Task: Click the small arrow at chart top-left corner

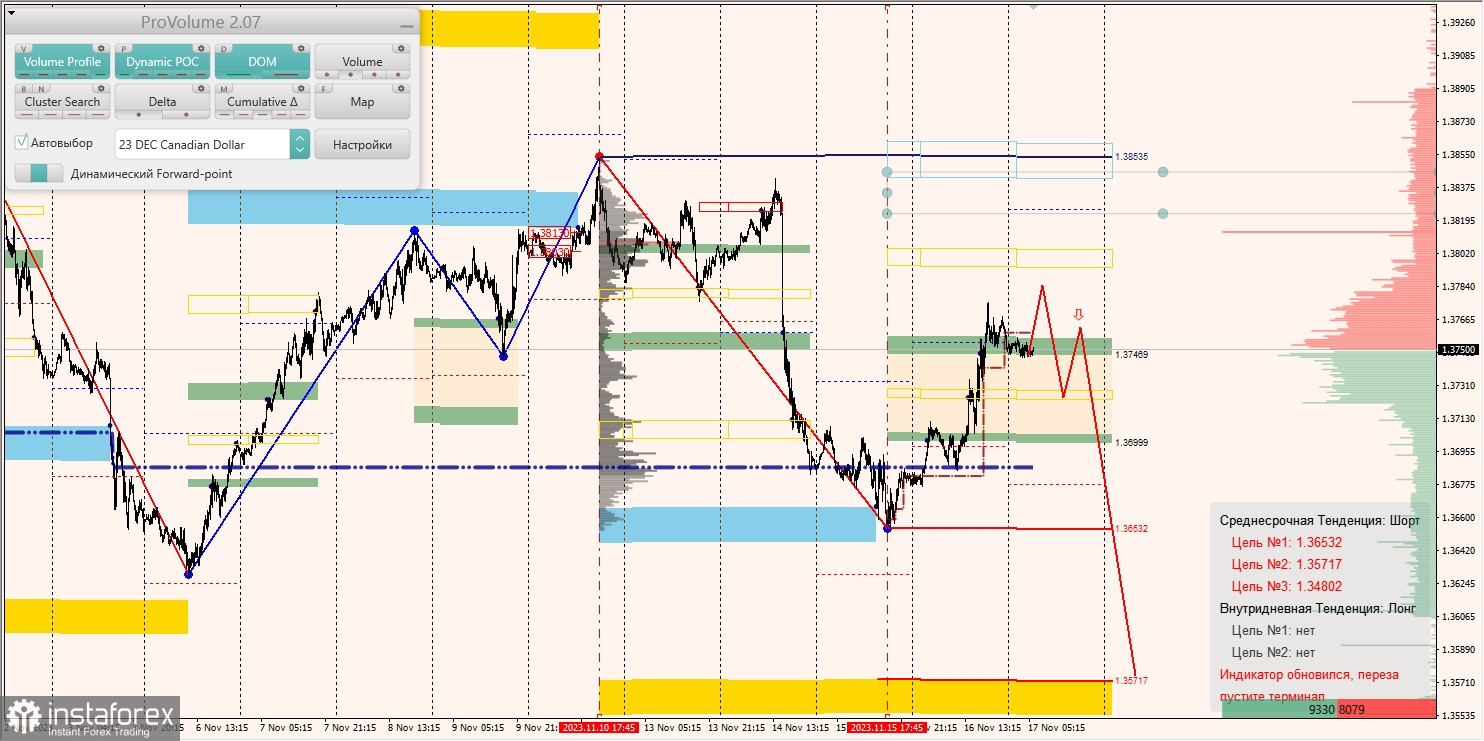Action: (11, 13)
